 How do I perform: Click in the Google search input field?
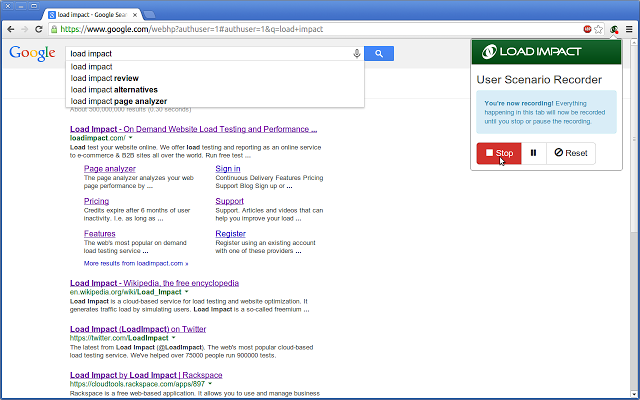point(200,53)
